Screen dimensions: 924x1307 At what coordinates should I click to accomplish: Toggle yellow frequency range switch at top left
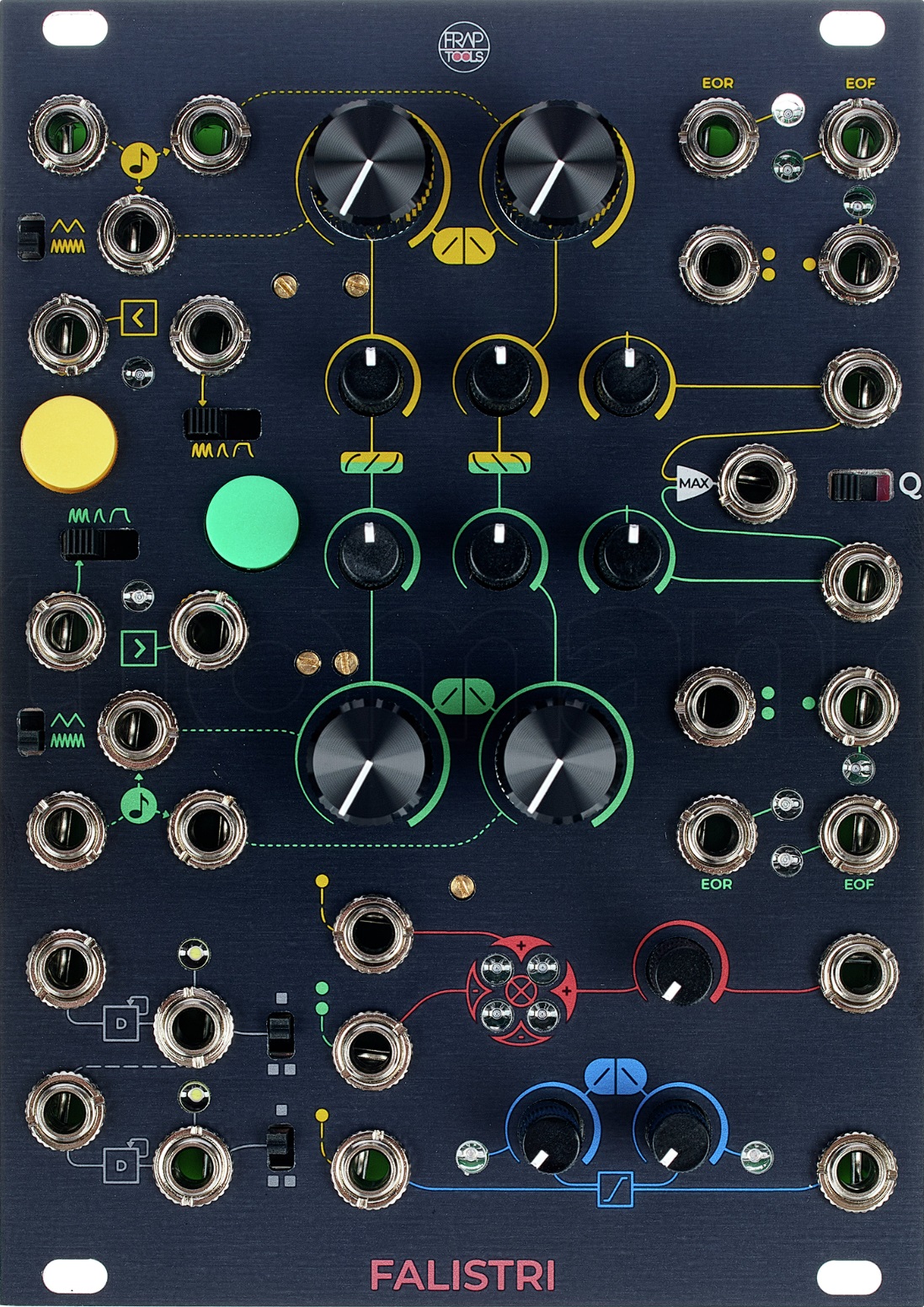(30, 237)
